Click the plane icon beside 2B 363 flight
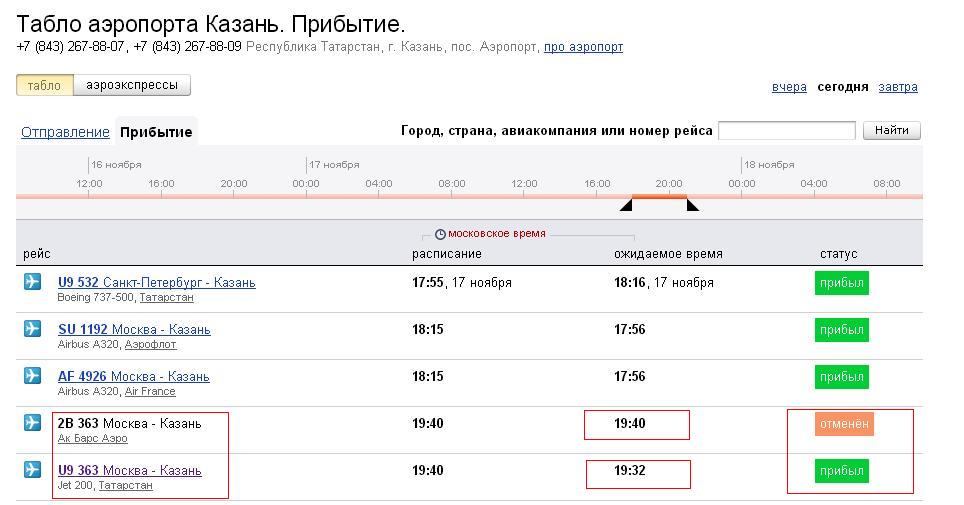The image size is (964, 505). 32,423
